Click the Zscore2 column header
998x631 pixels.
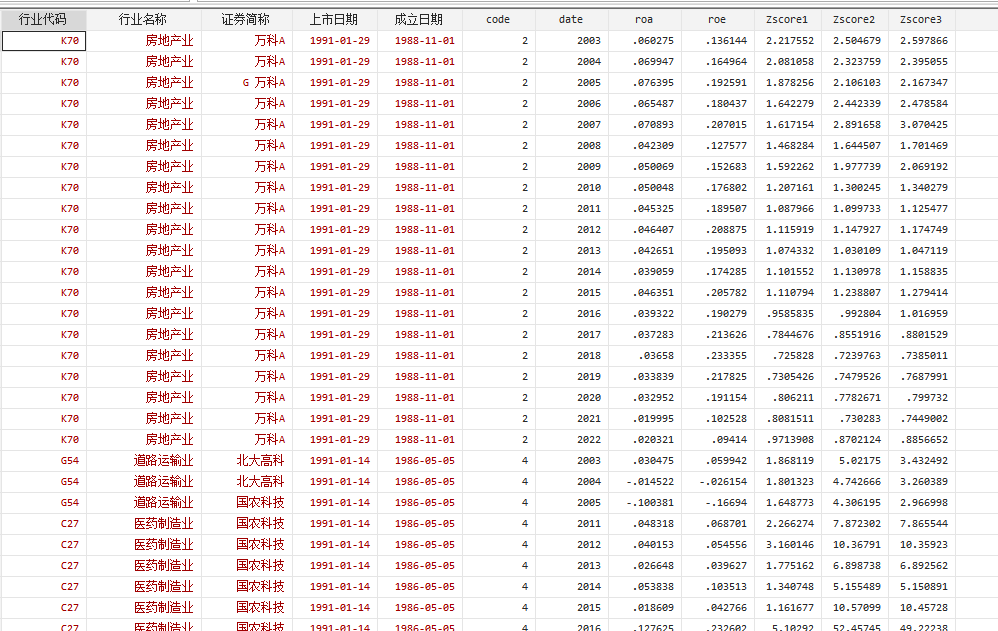pos(854,19)
